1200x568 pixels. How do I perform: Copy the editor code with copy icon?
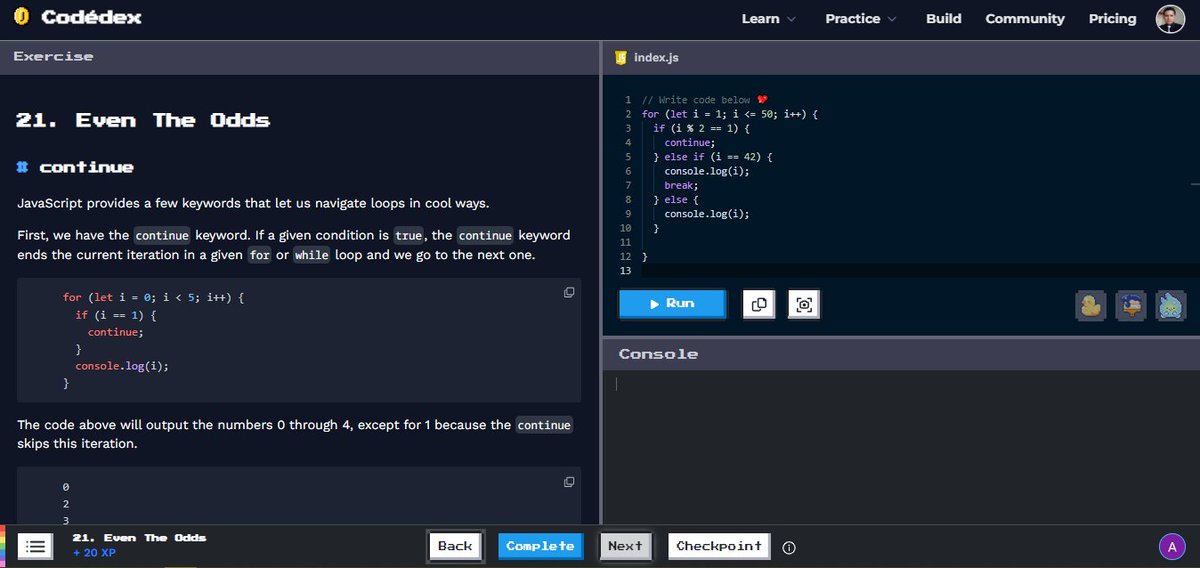tap(758, 304)
